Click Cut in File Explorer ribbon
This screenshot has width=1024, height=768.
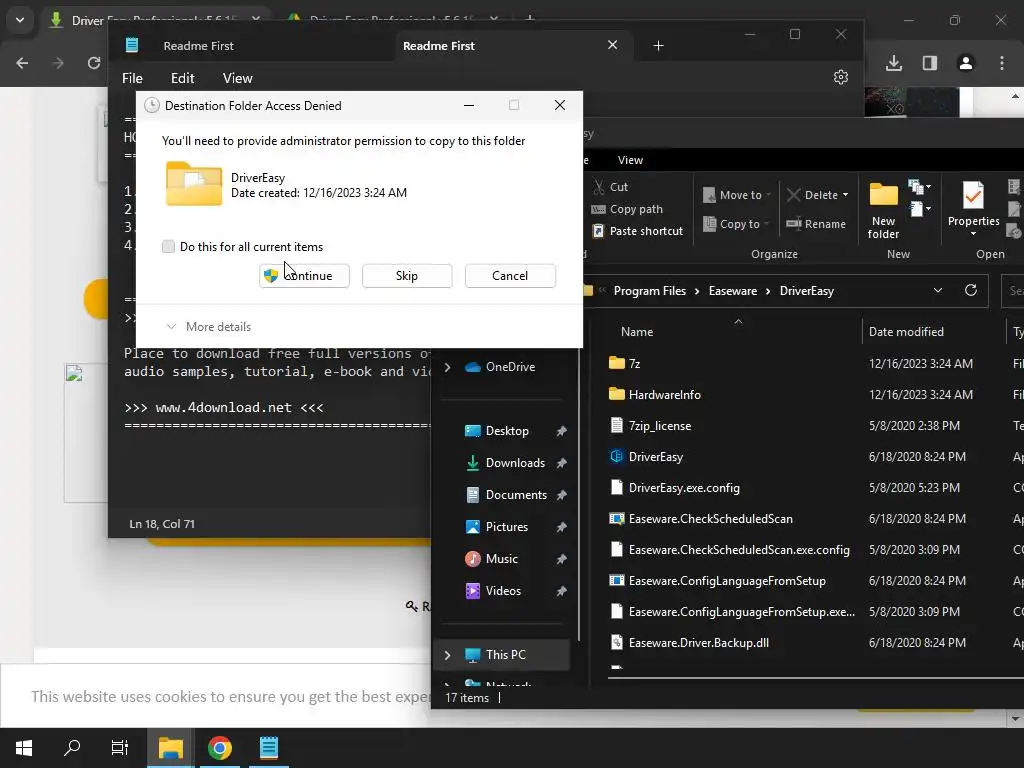[x=611, y=187]
